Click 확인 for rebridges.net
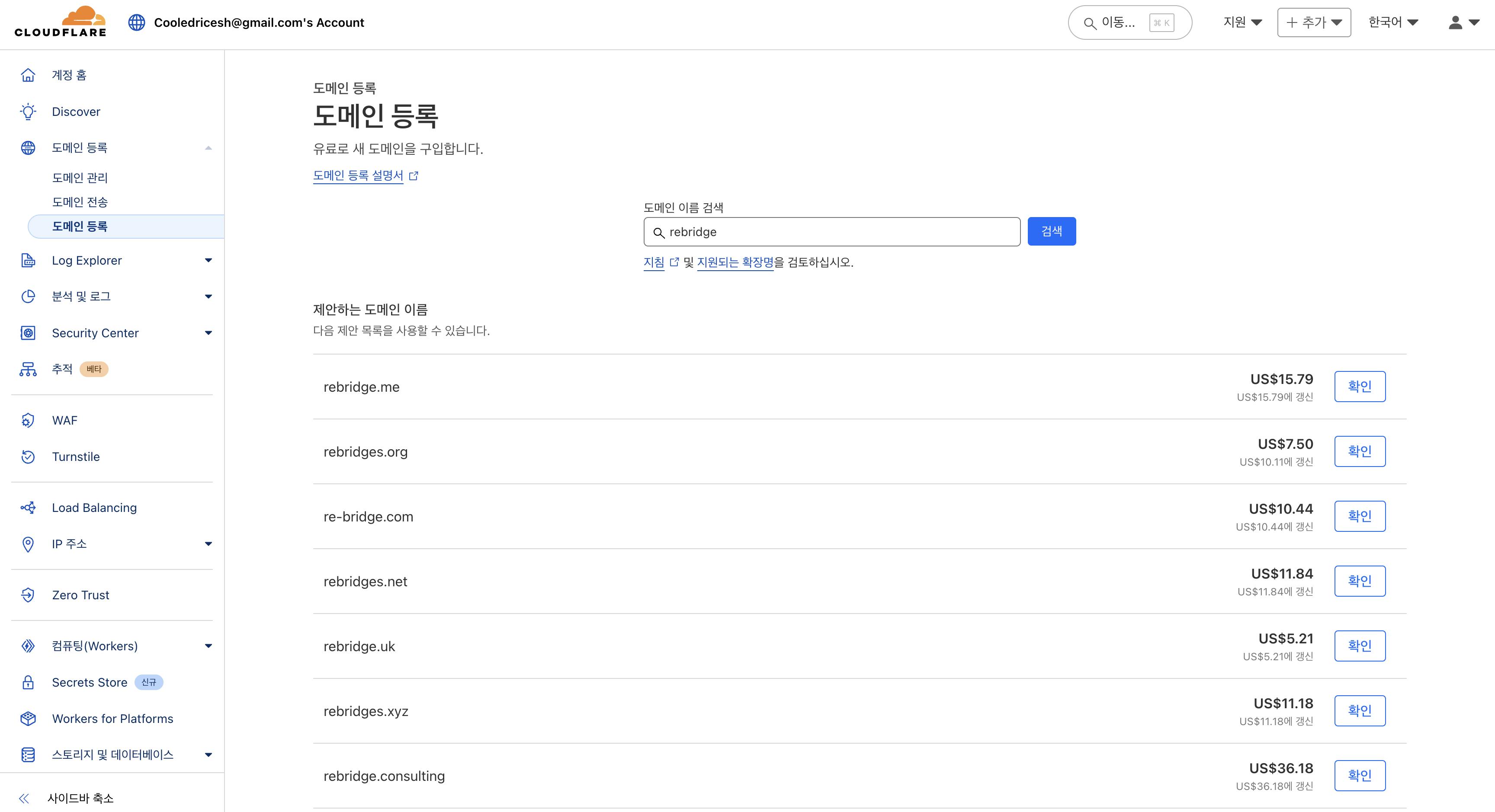 coord(1360,581)
